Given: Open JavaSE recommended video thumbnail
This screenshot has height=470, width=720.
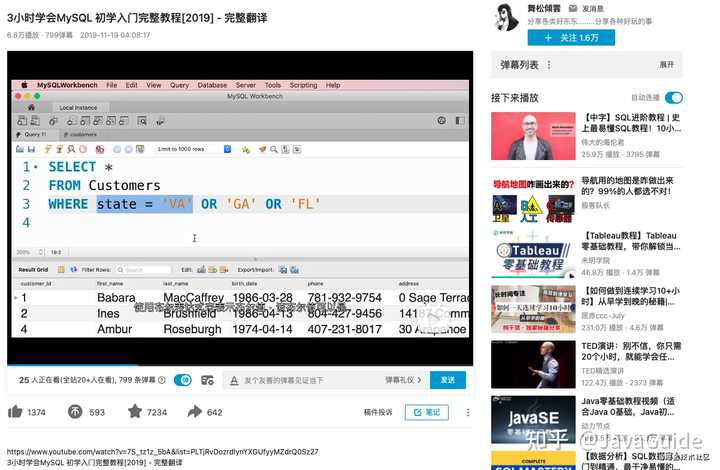Looking at the screenshot, I should [x=533, y=420].
